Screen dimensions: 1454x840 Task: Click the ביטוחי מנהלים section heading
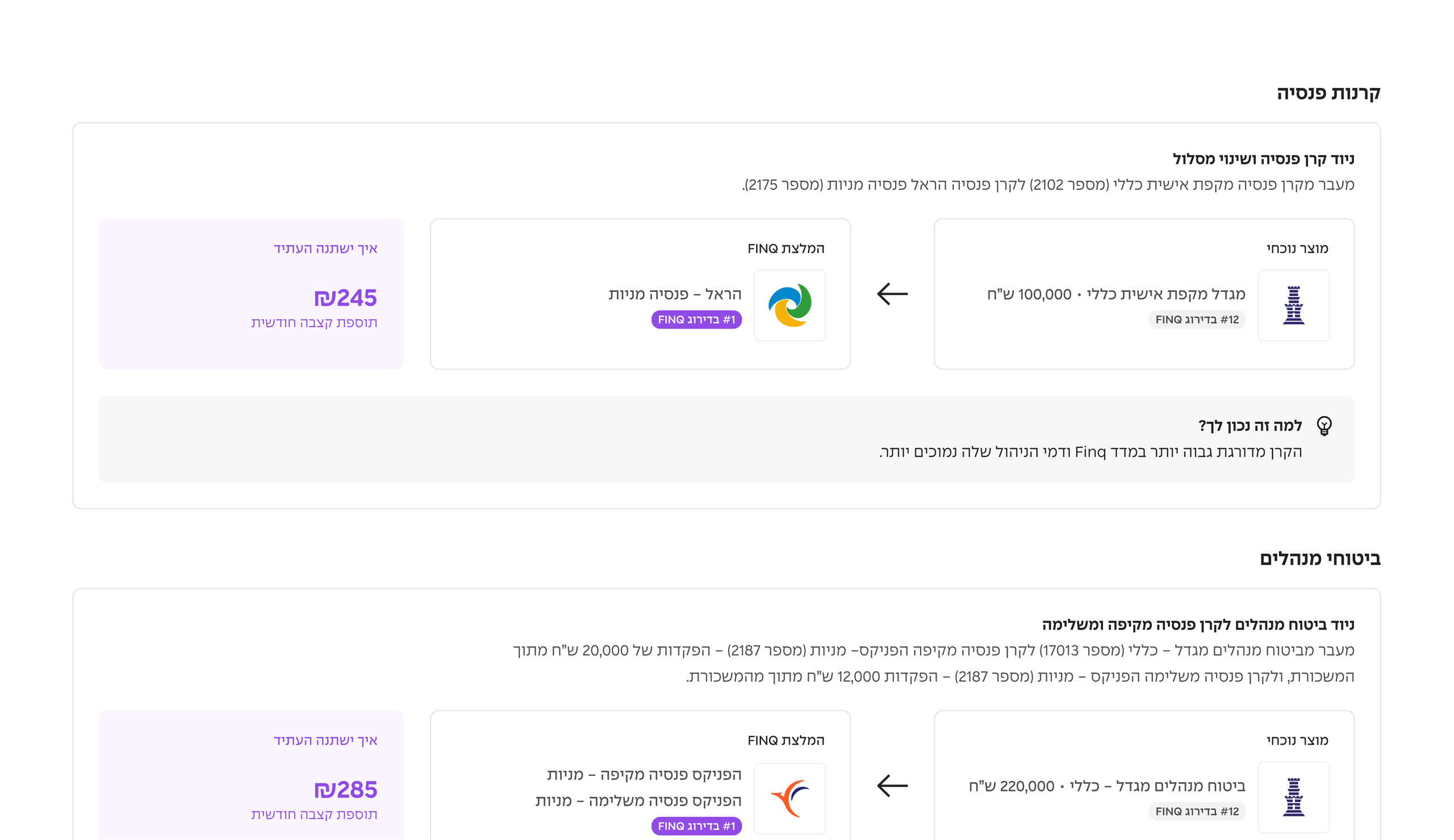point(1319,558)
